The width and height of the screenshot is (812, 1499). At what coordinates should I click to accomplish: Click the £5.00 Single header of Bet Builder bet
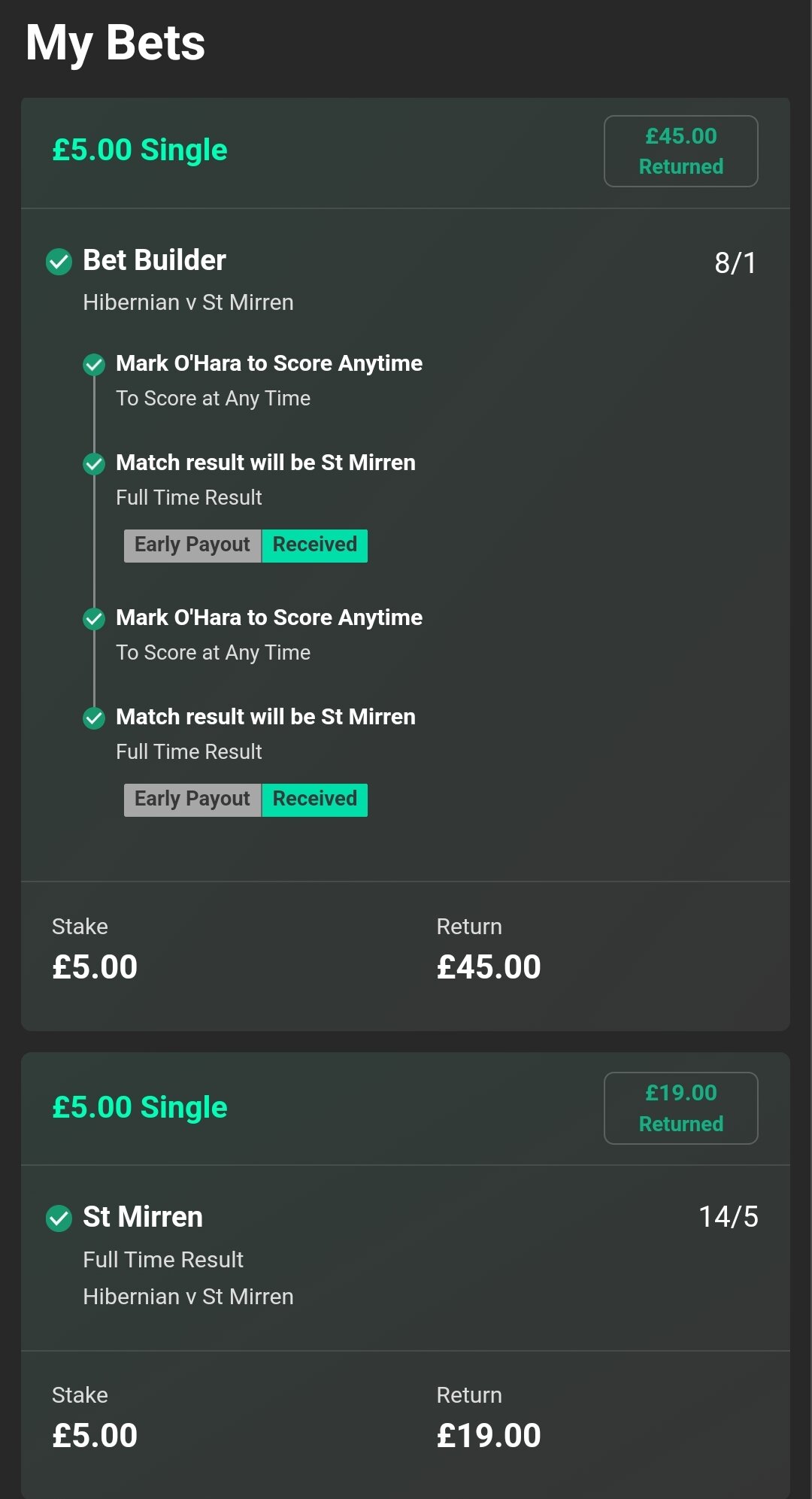click(x=140, y=150)
